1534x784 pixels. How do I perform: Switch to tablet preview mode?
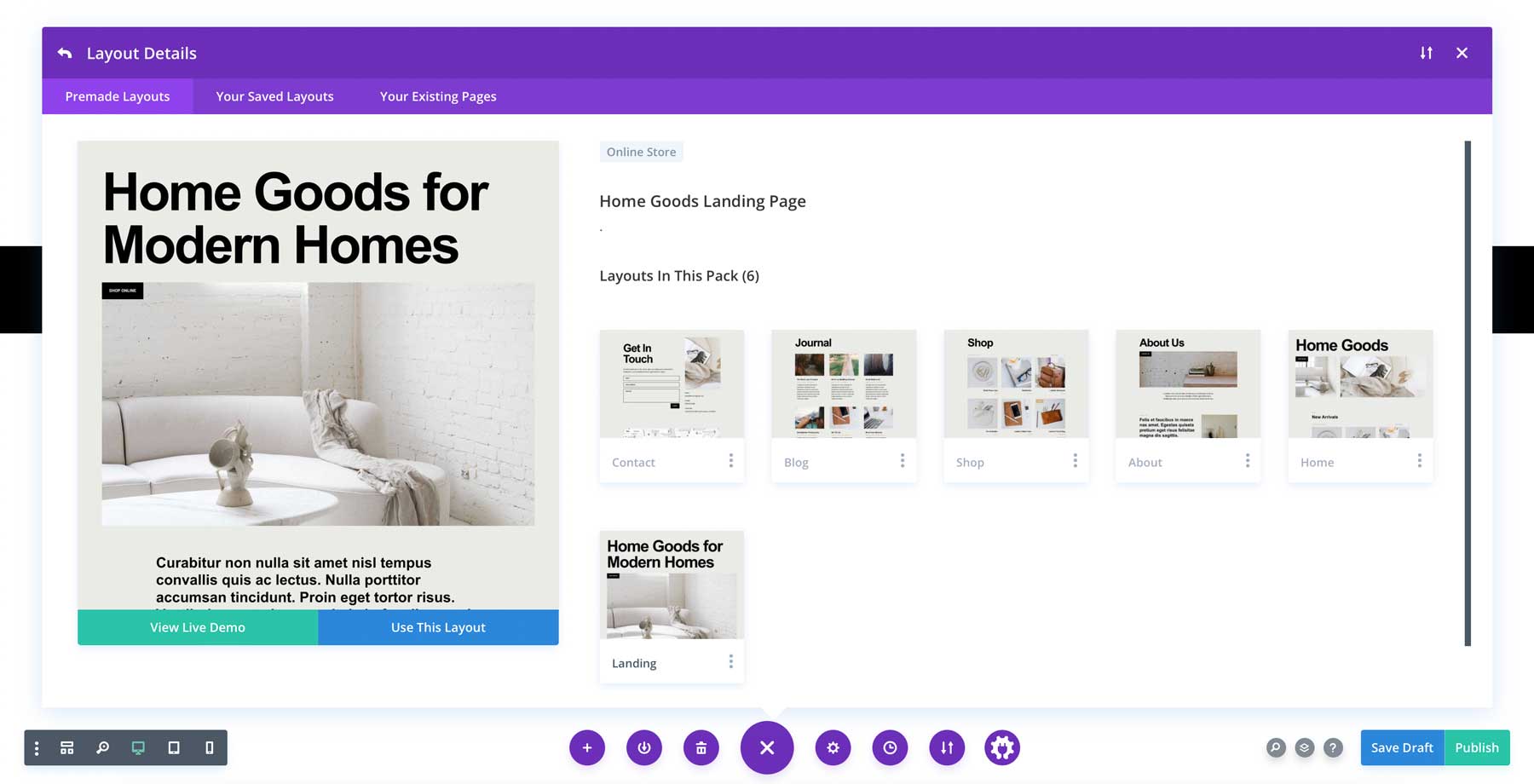174,747
